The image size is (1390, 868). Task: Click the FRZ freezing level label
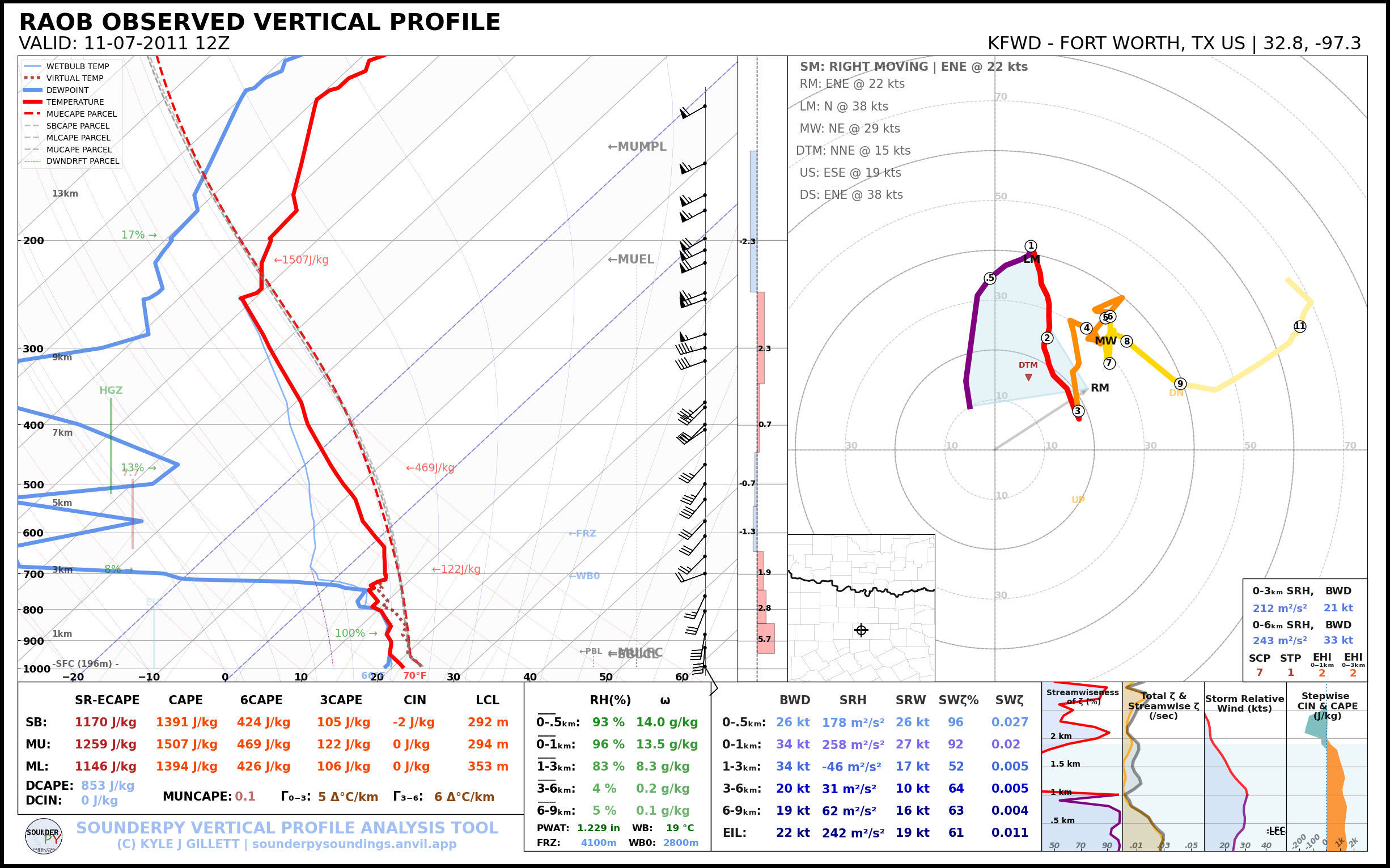[x=582, y=533]
